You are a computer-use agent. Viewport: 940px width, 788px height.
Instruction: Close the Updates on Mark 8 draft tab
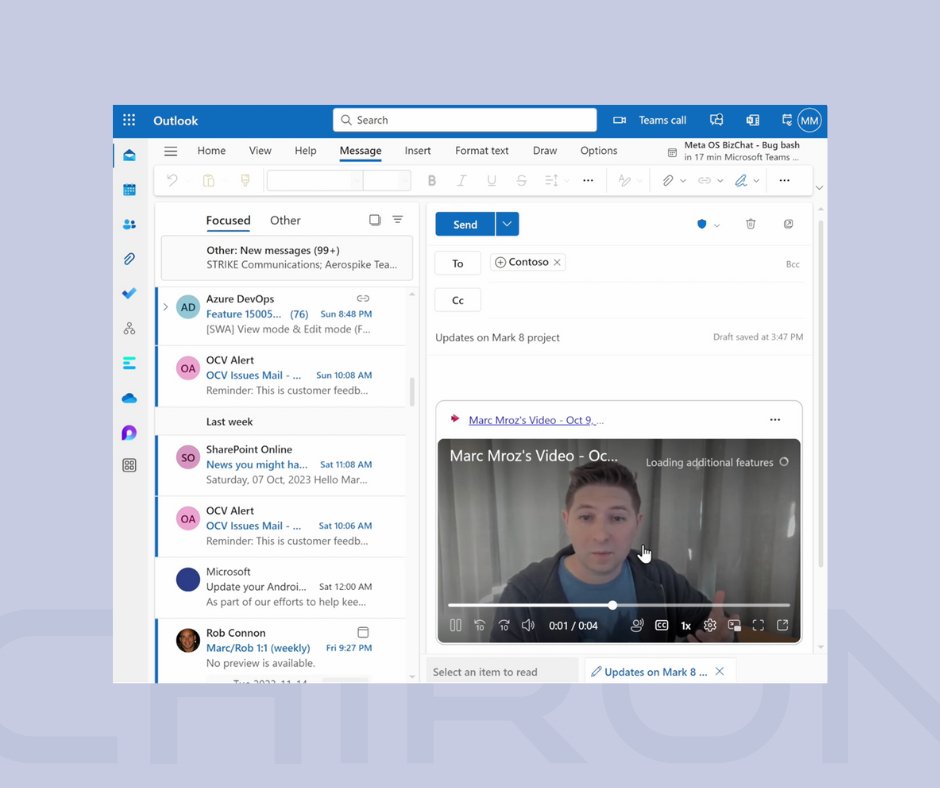pyautogui.click(x=720, y=672)
